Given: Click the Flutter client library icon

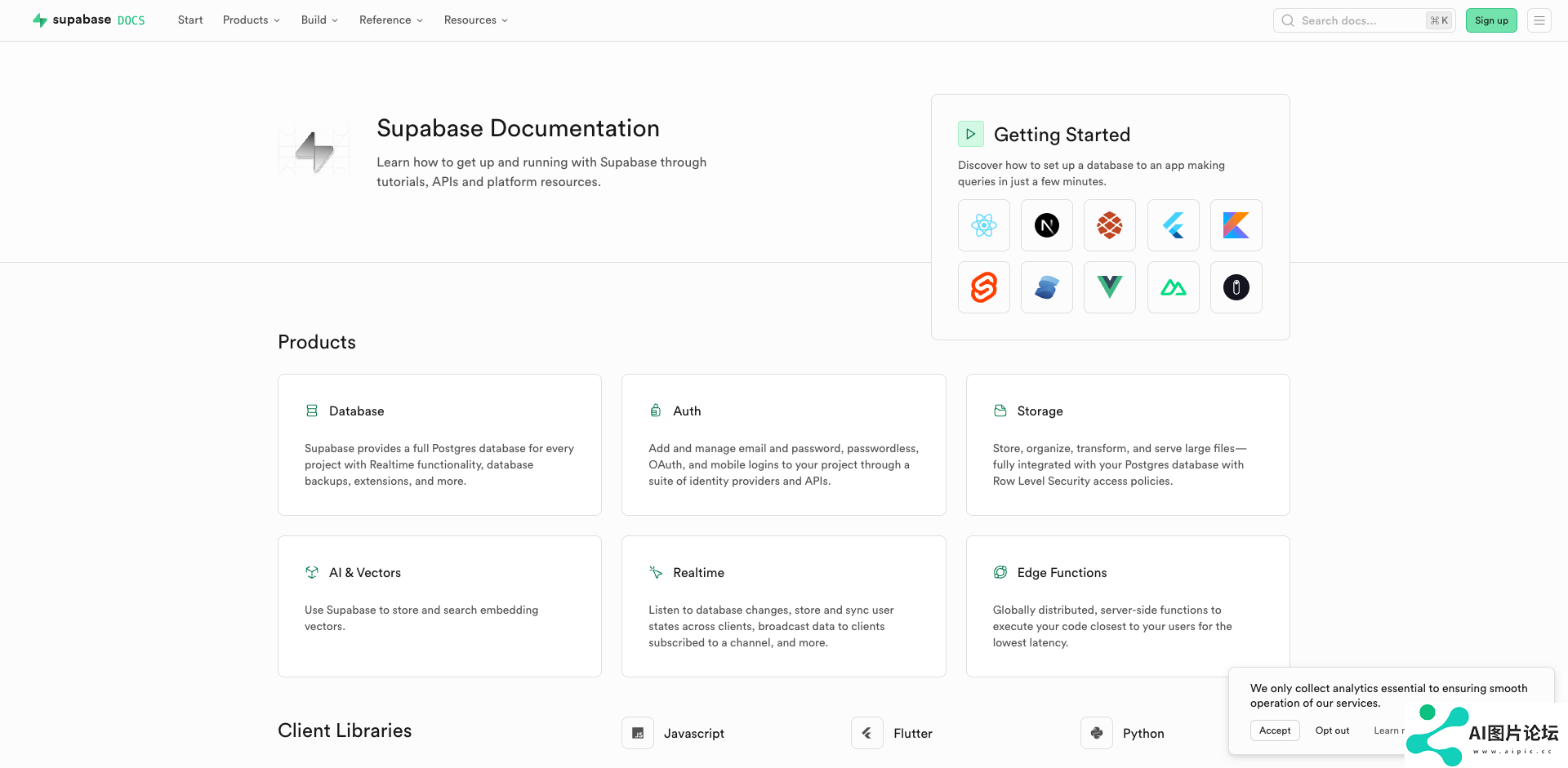Looking at the screenshot, I should click(867, 733).
